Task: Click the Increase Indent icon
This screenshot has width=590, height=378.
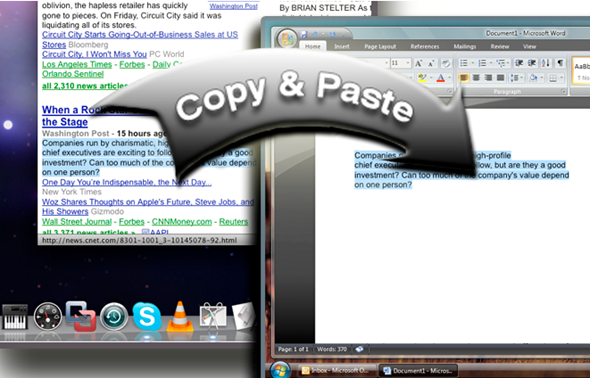Action: point(532,63)
